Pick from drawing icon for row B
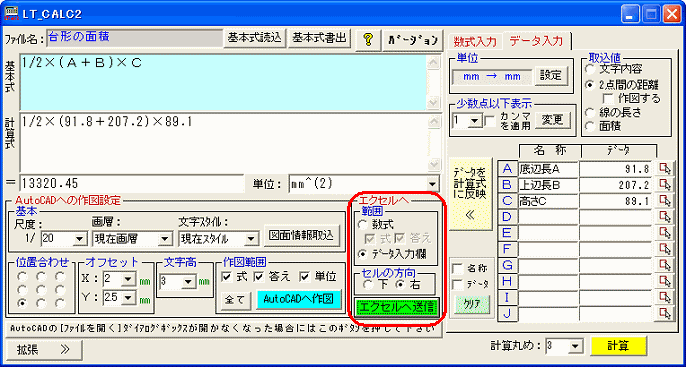The image size is (687, 368). coord(666,185)
